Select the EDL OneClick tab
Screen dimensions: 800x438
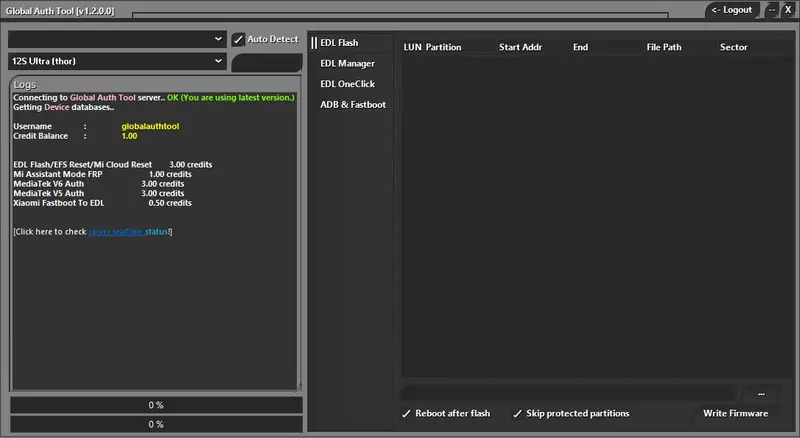coord(347,84)
